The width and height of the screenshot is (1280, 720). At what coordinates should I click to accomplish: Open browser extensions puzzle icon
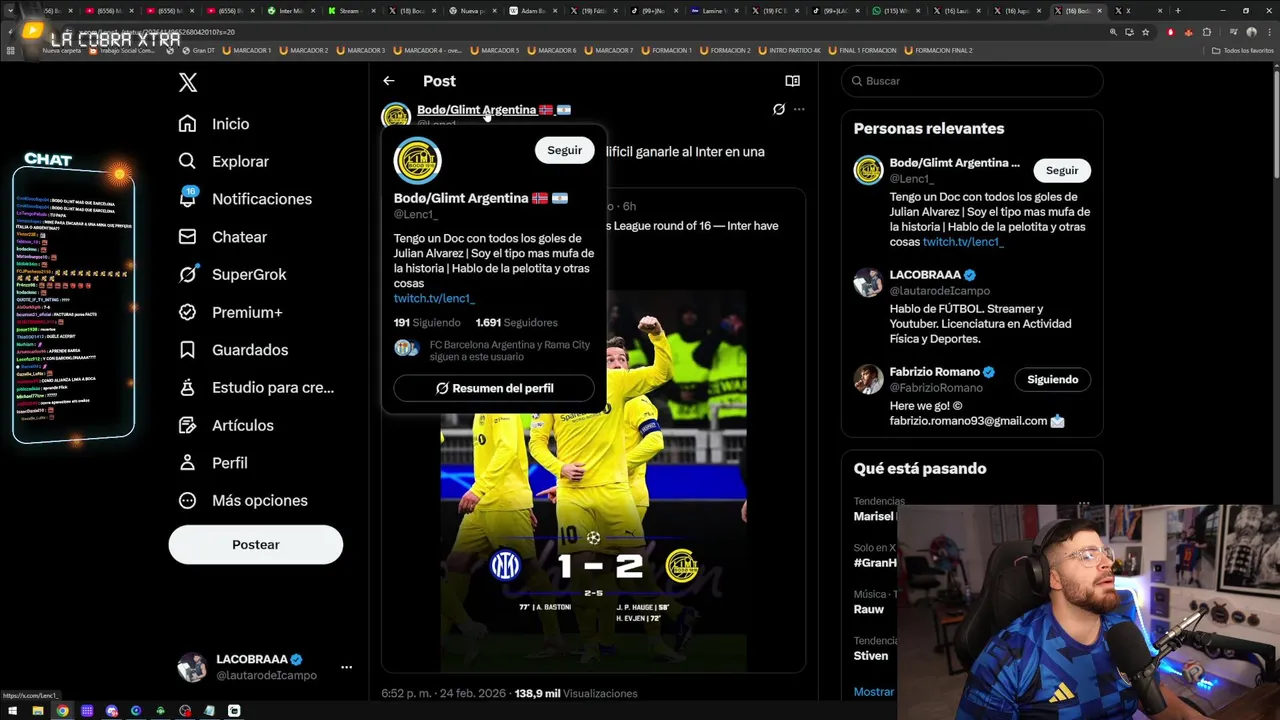click(1207, 32)
